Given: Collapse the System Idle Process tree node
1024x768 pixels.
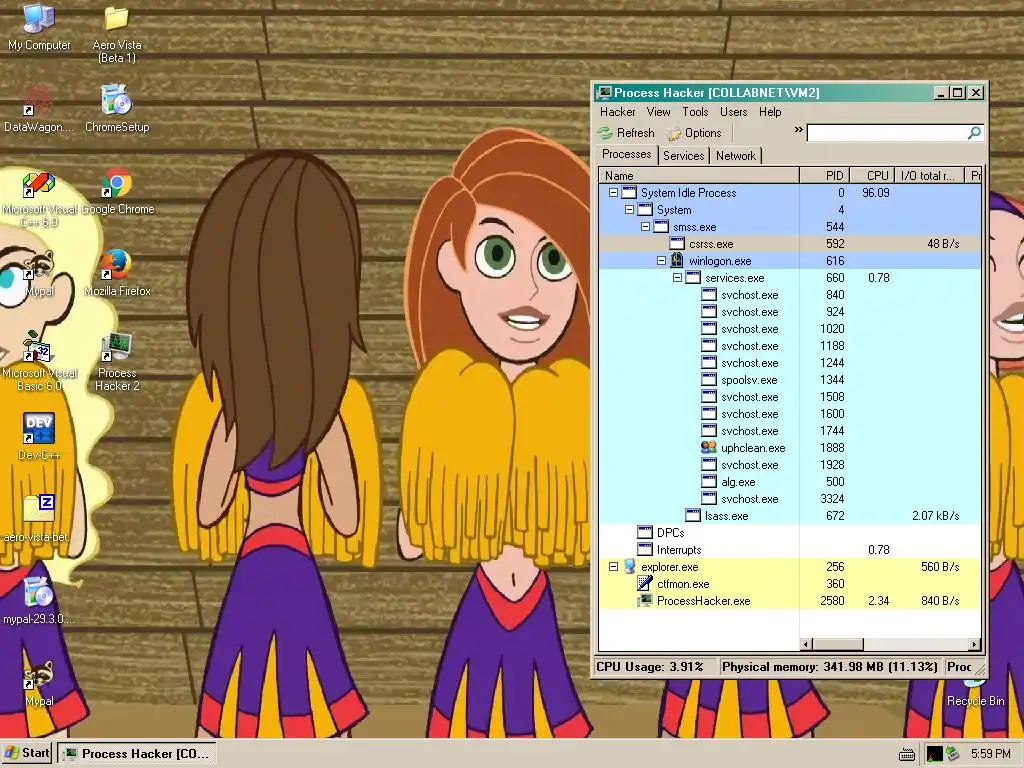Looking at the screenshot, I should pyautogui.click(x=613, y=193).
